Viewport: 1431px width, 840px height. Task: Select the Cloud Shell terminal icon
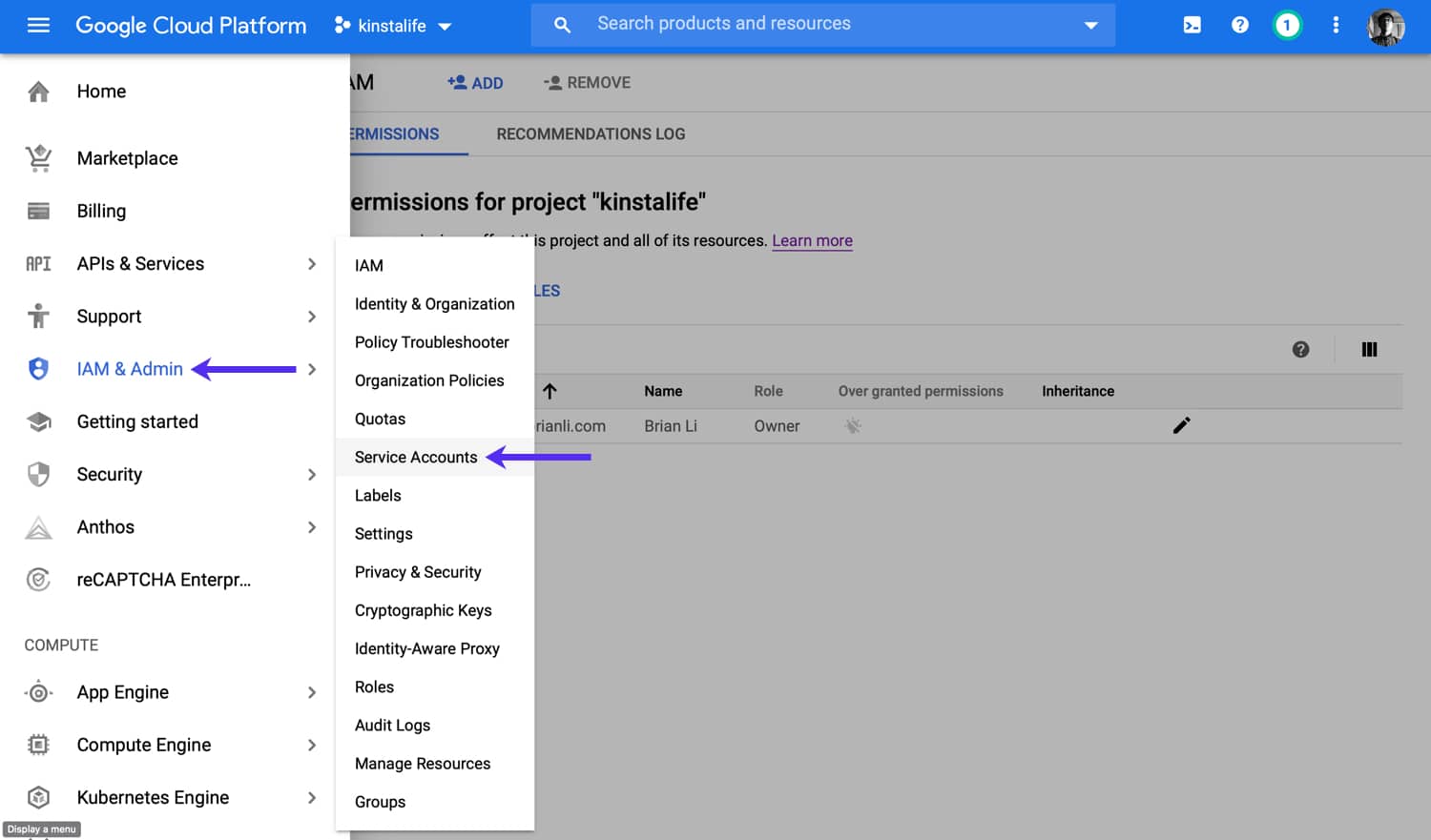click(x=1192, y=25)
